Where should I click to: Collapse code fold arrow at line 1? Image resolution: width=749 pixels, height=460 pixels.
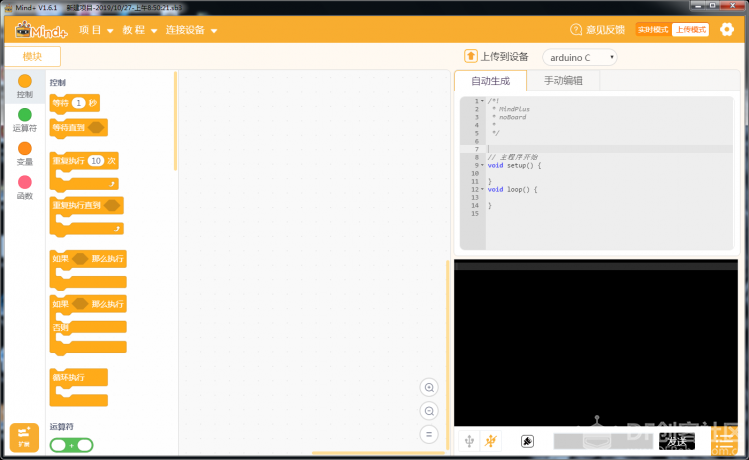(x=482, y=101)
